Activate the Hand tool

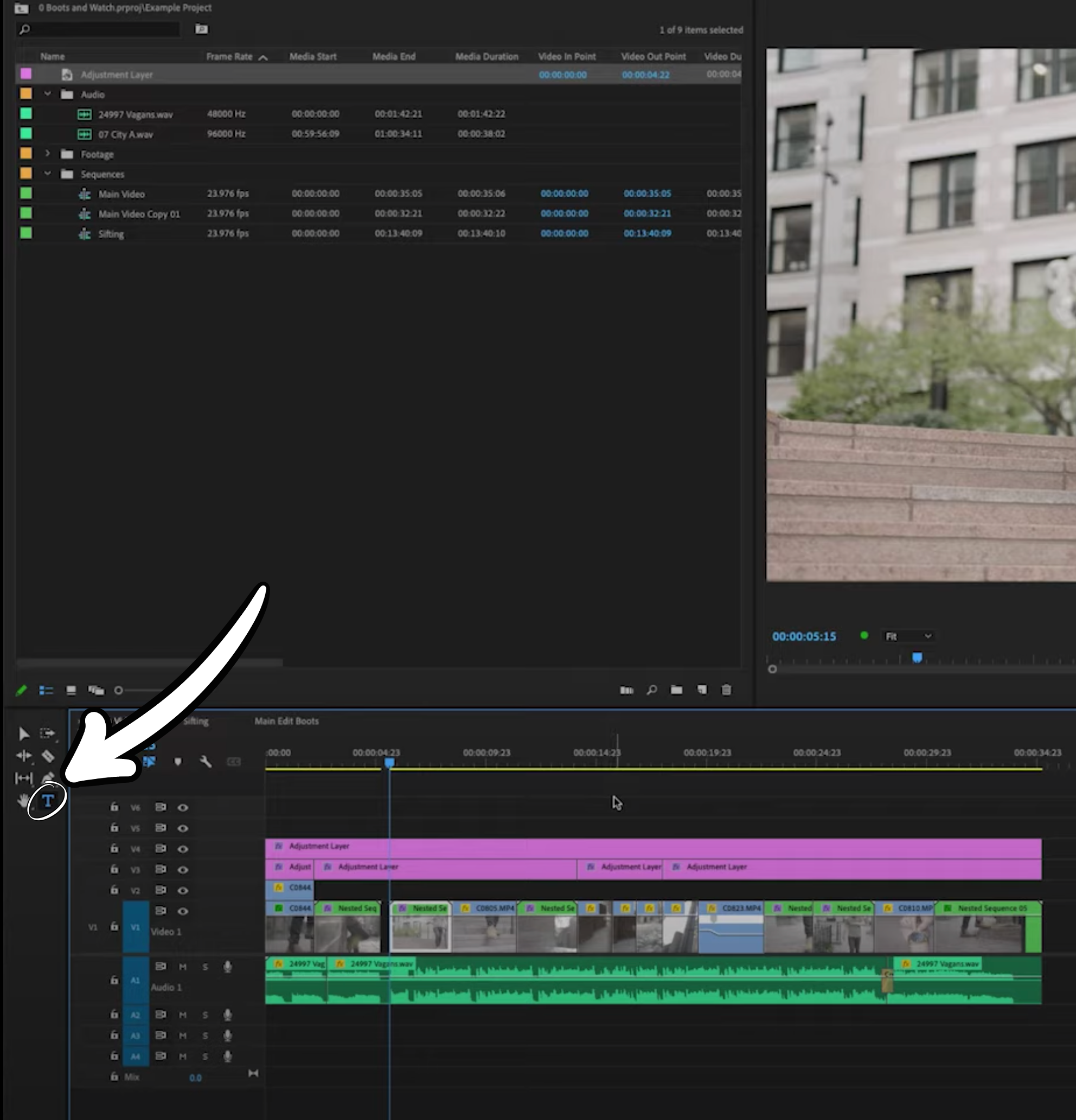[23, 801]
